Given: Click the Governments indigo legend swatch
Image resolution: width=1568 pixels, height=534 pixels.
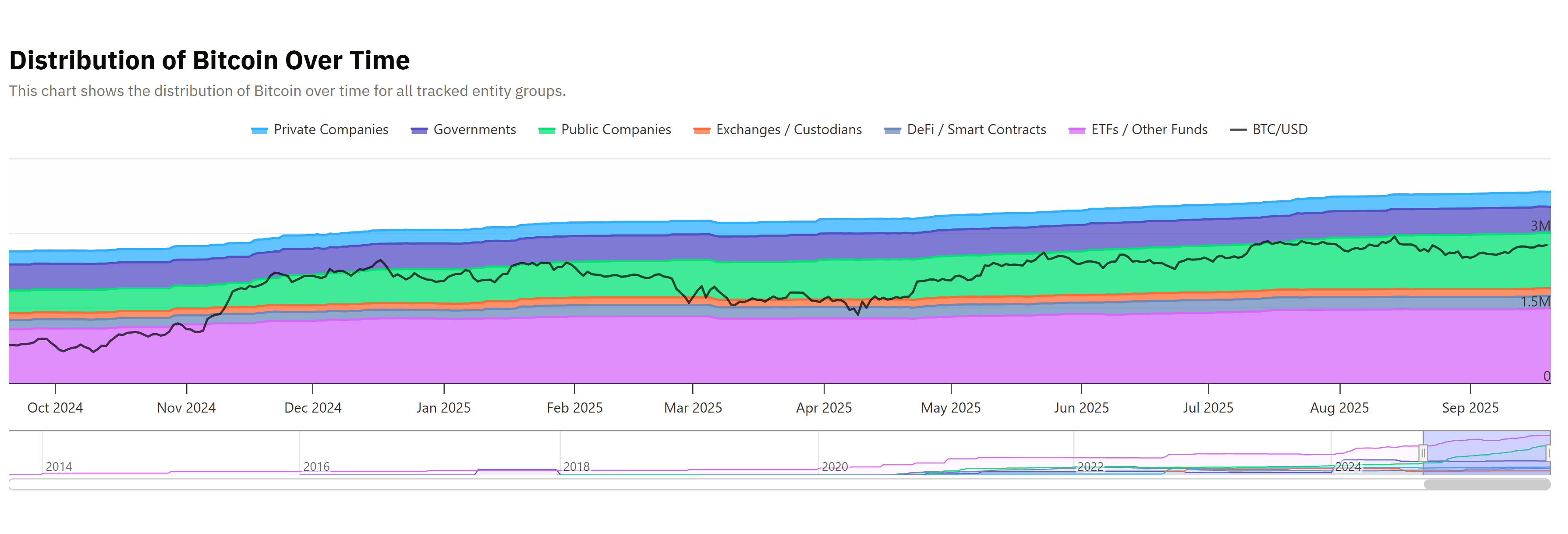Looking at the screenshot, I should coord(419,130).
